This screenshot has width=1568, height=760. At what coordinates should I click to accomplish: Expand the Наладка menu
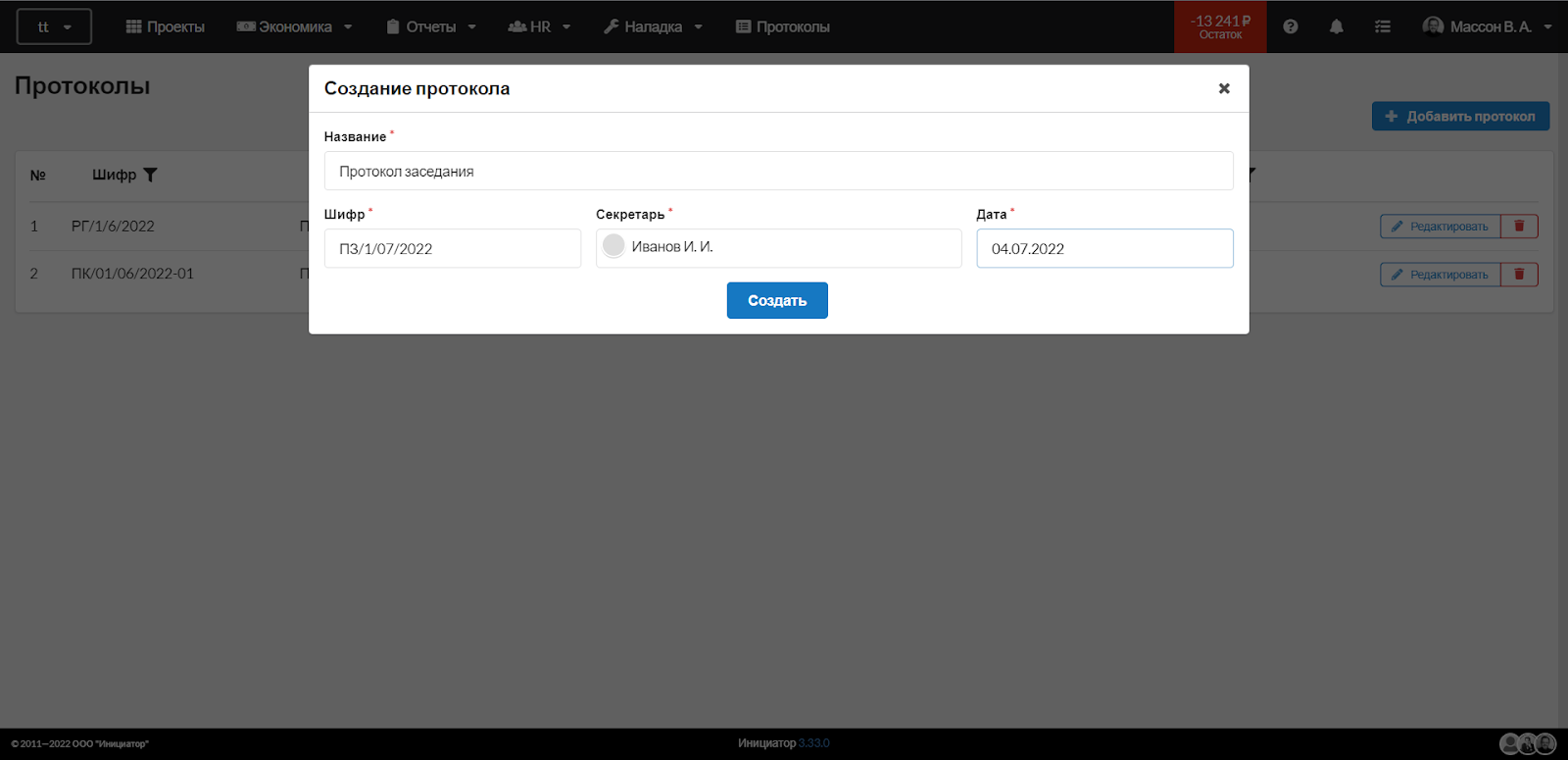click(x=653, y=26)
